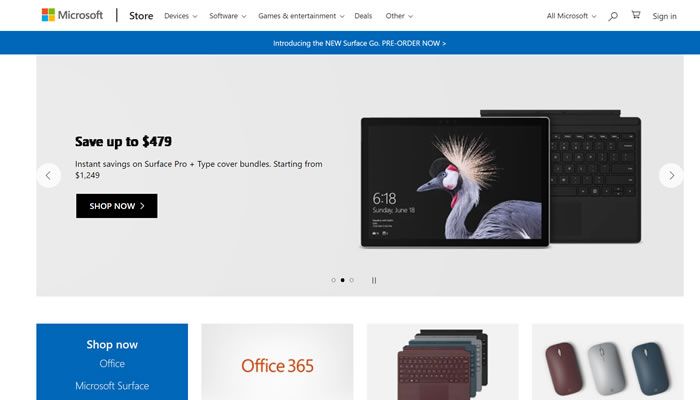Open the Office 365 tile
Viewport: 700px width, 400px height.
pos(277,362)
